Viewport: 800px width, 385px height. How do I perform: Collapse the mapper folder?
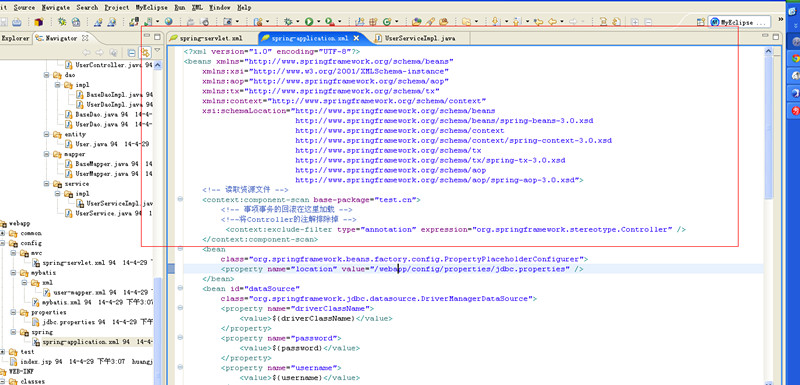47,155
